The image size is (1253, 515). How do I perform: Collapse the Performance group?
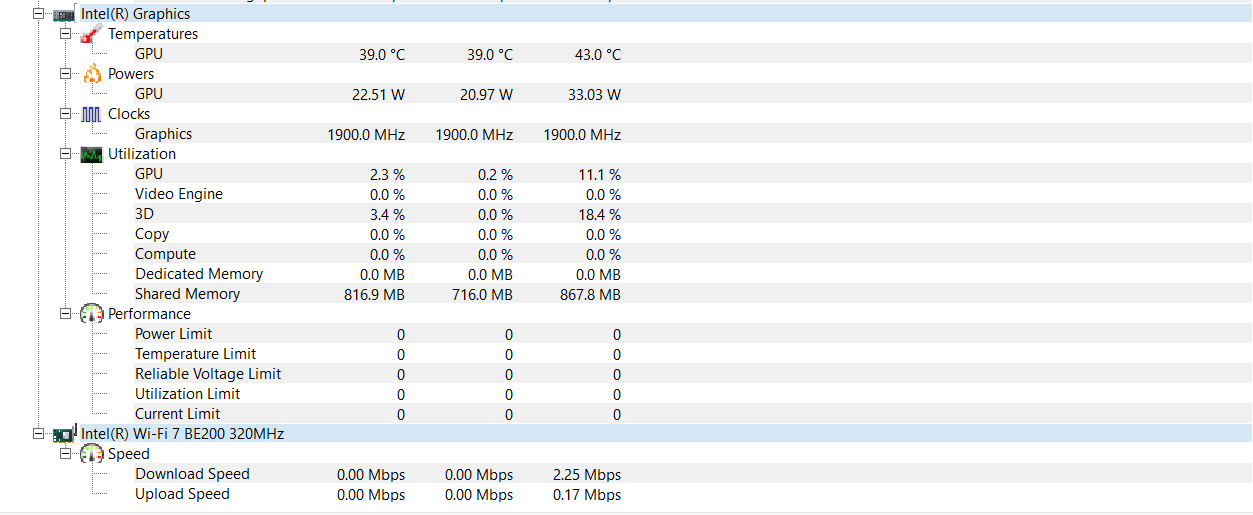pos(65,314)
